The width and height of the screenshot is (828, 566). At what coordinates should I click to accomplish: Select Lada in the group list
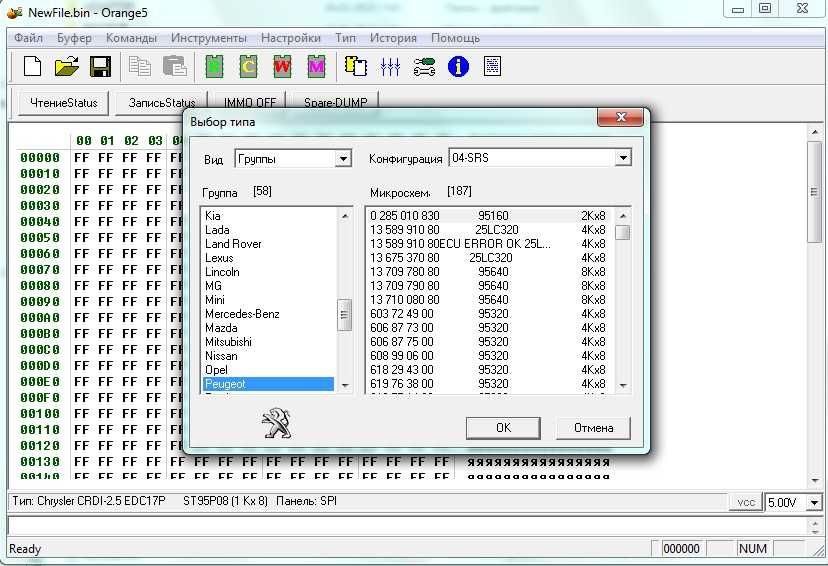click(x=268, y=230)
